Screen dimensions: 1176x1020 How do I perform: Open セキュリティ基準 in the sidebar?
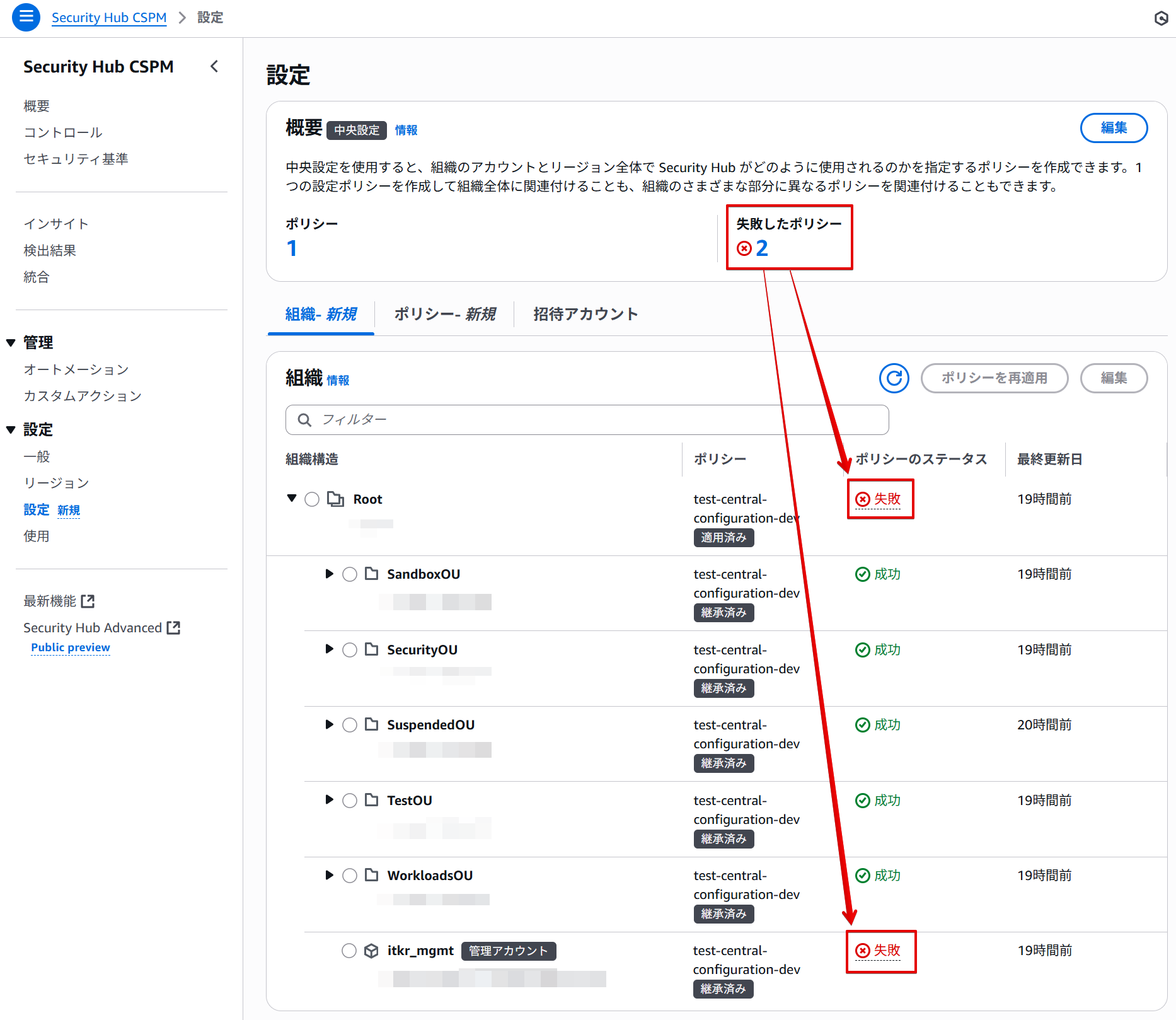(76, 159)
